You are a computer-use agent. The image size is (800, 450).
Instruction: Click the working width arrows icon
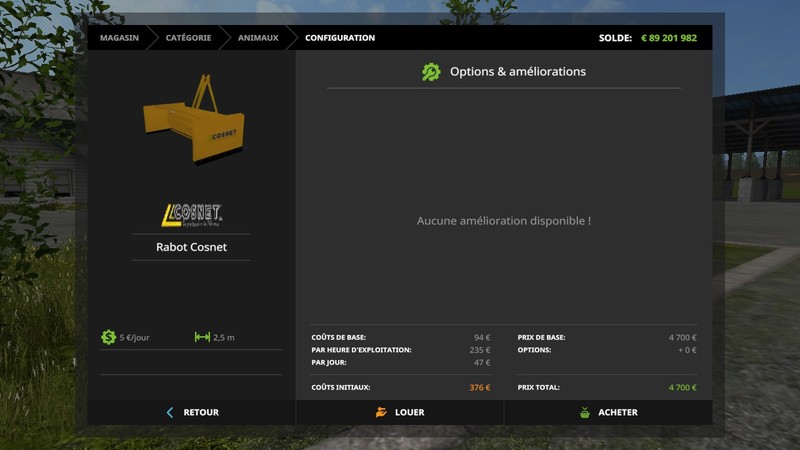pos(202,337)
